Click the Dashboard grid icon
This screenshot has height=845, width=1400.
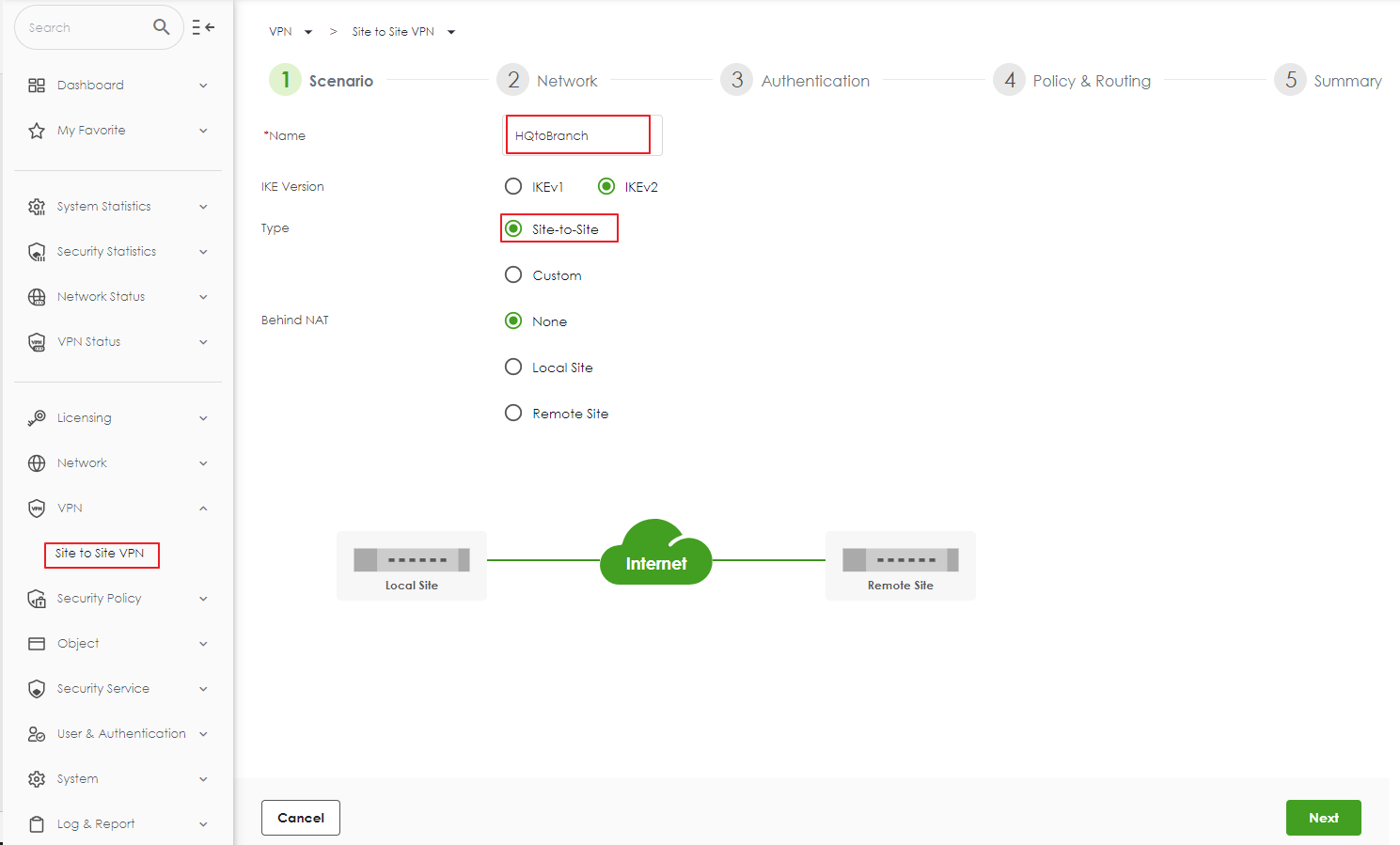(x=37, y=86)
